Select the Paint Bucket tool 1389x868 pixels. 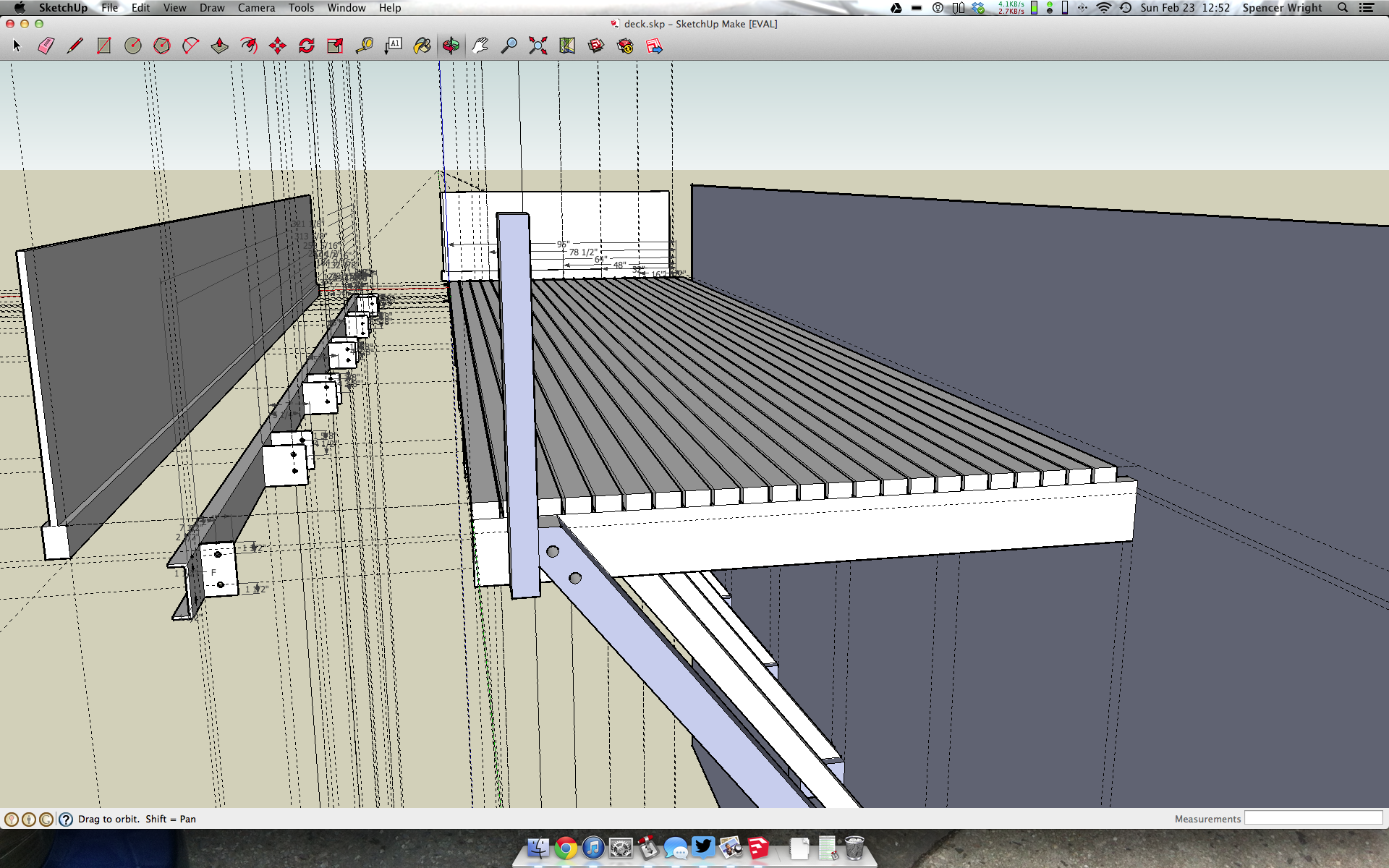tap(422, 46)
